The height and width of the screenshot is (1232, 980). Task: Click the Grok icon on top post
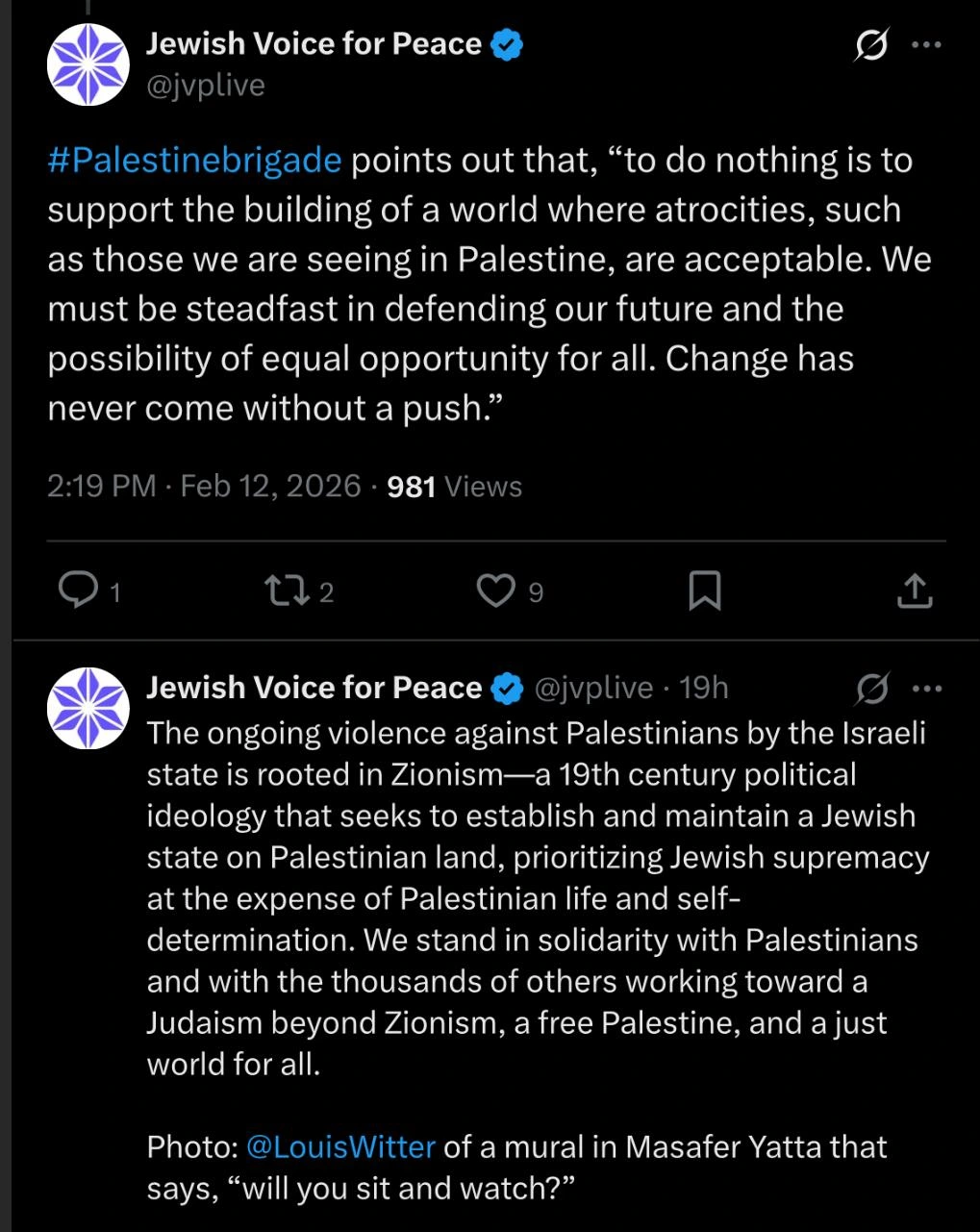[x=871, y=45]
